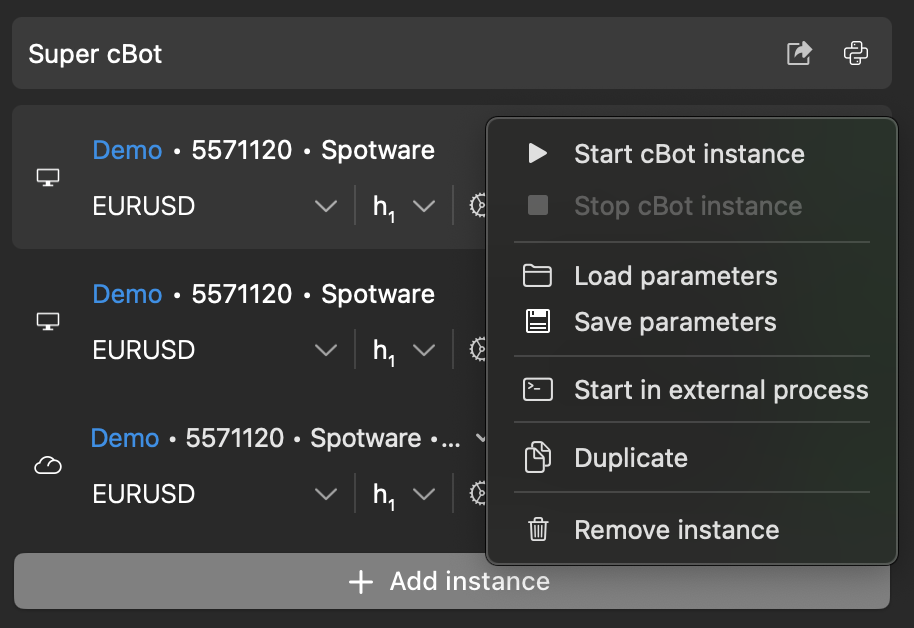
Task: Click the Python icon in Super cBot header
Action: coord(856,53)
